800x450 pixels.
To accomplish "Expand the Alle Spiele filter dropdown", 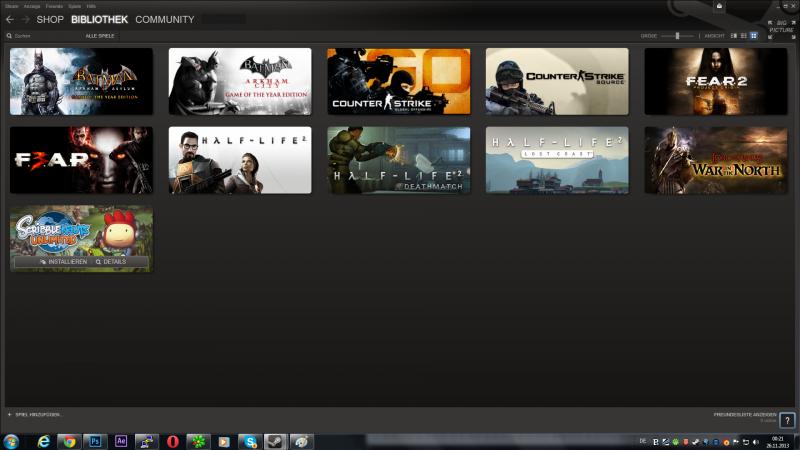I will click(100, 36).
